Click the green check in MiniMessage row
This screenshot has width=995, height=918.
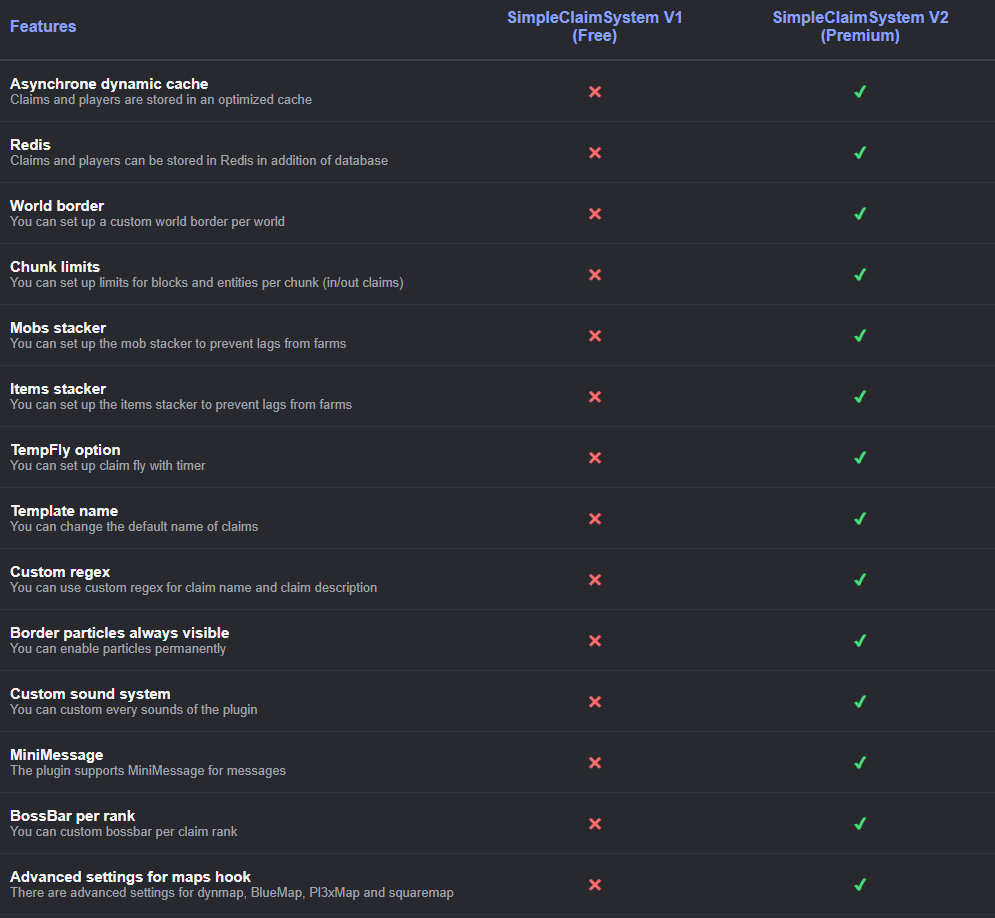860,763
